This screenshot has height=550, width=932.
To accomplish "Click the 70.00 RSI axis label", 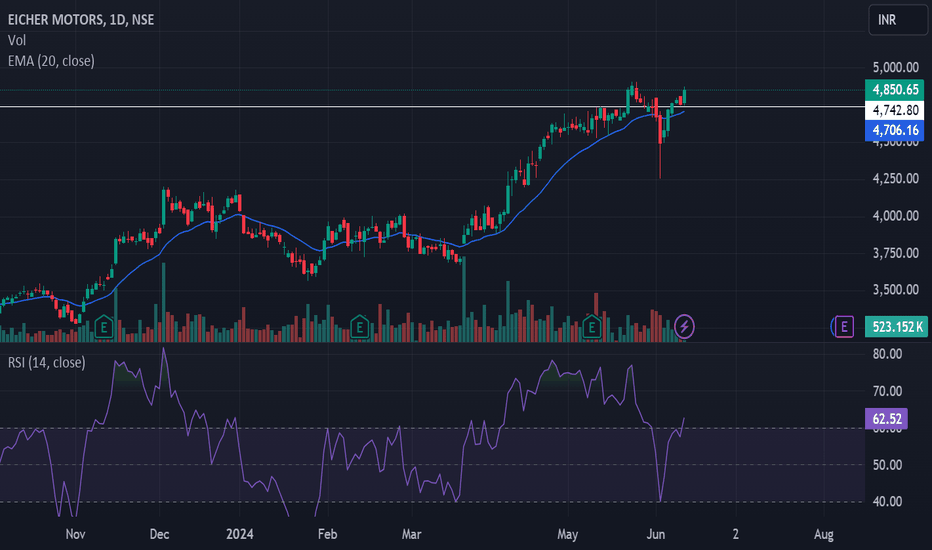I will click(x=887, y=391).
